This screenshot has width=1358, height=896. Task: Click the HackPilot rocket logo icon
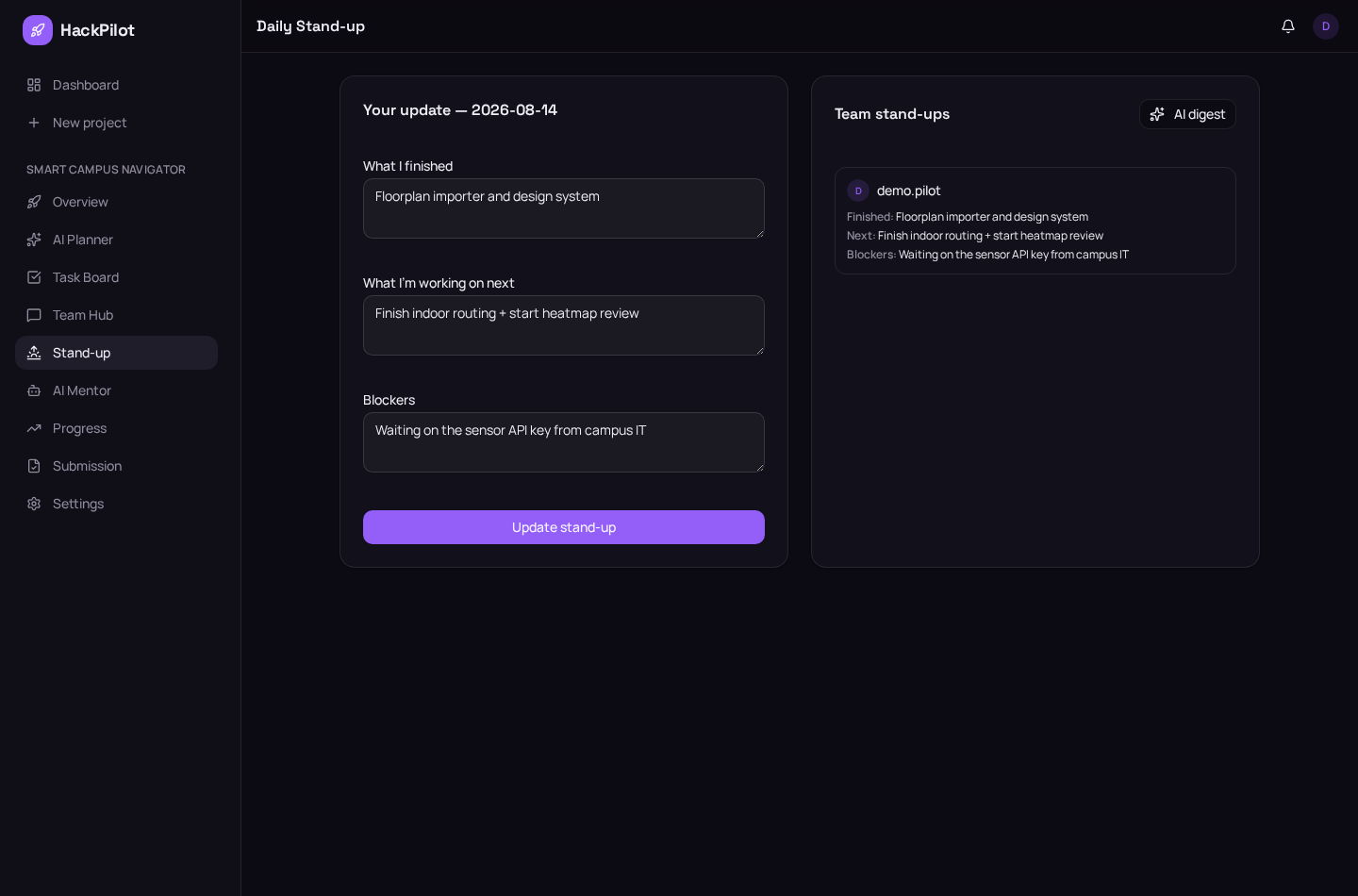pyautogui.click(x=38, y=30)
